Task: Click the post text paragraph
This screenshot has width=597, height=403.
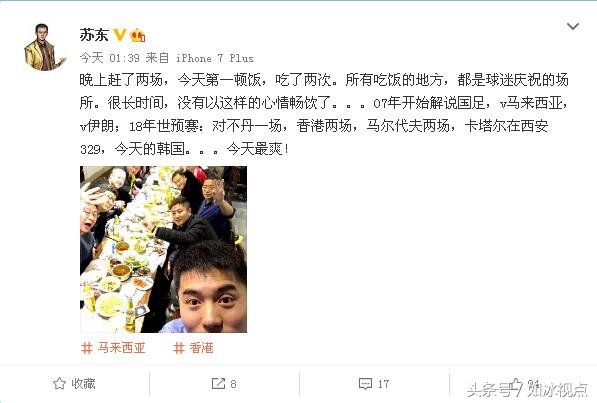Action: 324,114
